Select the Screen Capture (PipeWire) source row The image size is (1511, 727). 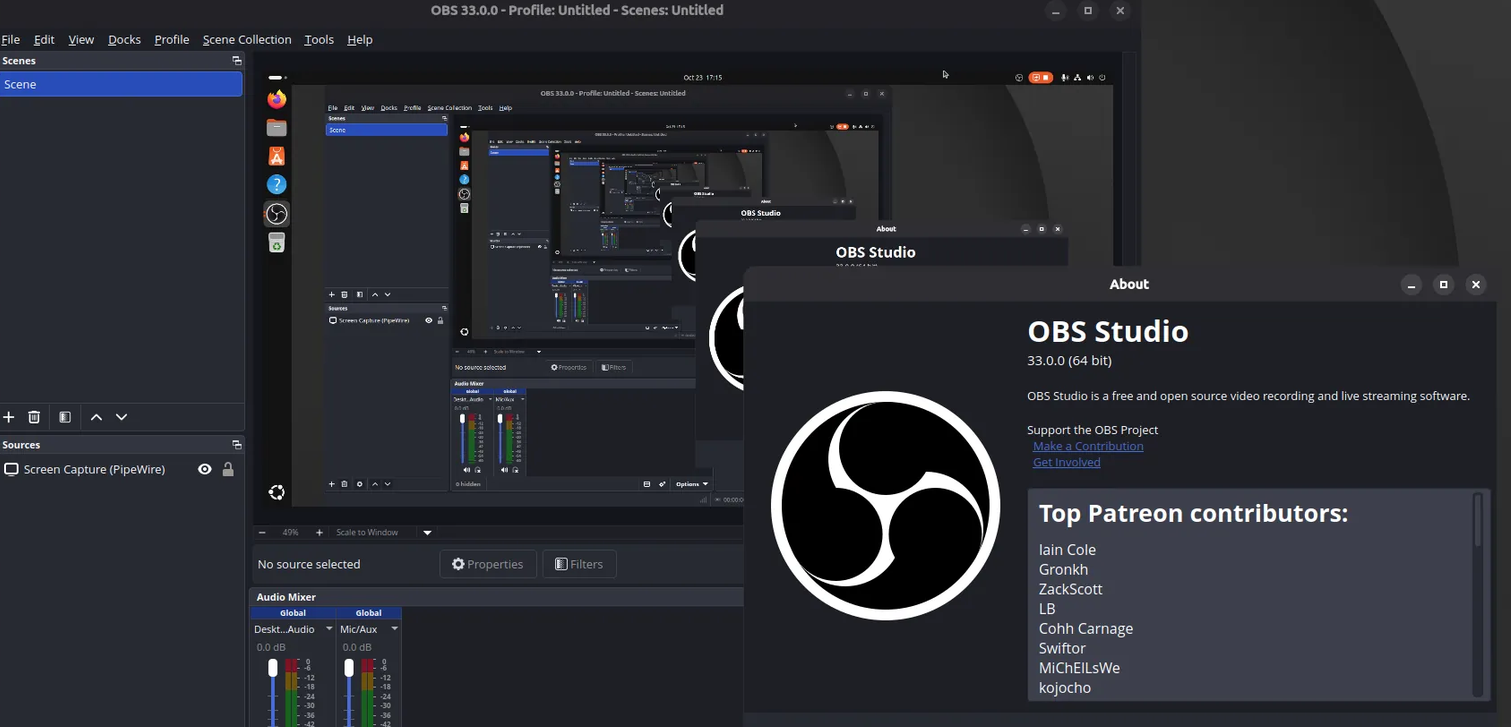[x=121, y=469]
